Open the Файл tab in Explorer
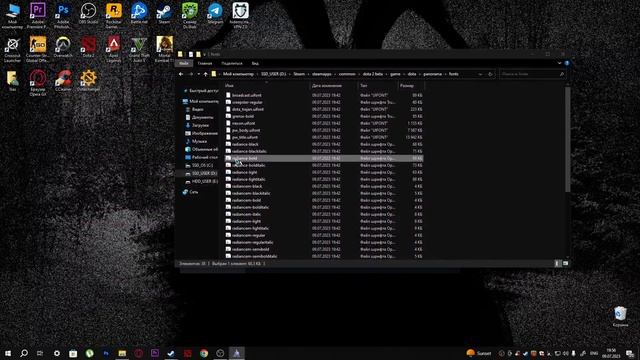Screen dimensions: 640x360 pos(184,63)
